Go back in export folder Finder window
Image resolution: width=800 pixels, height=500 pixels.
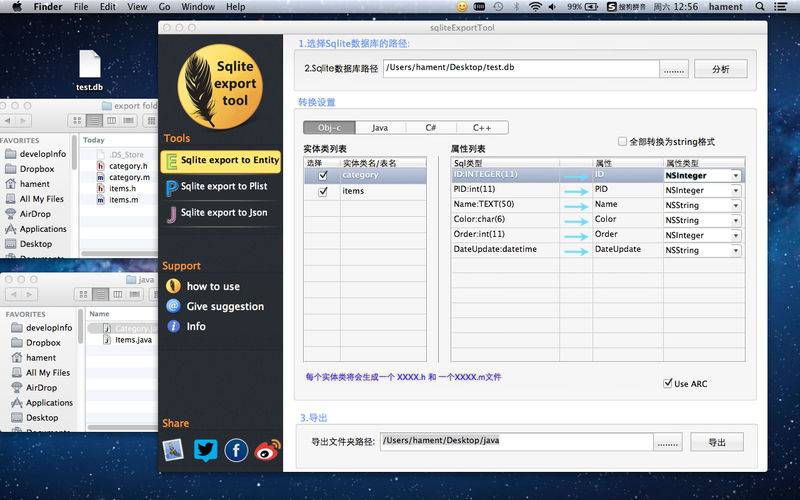[8, 120]
